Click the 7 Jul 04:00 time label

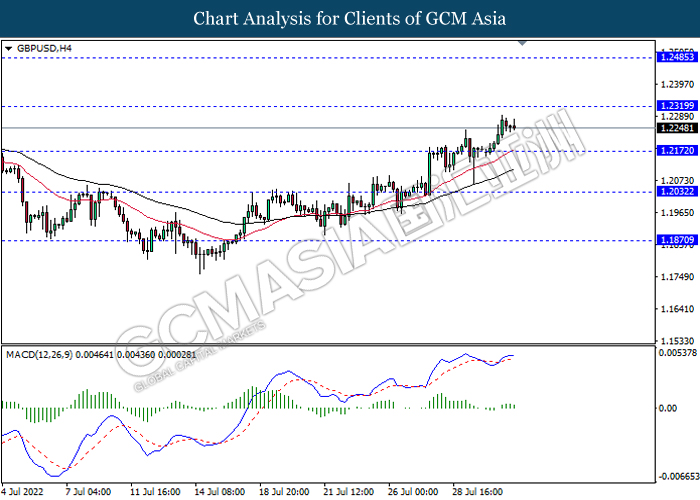point(88,492)
